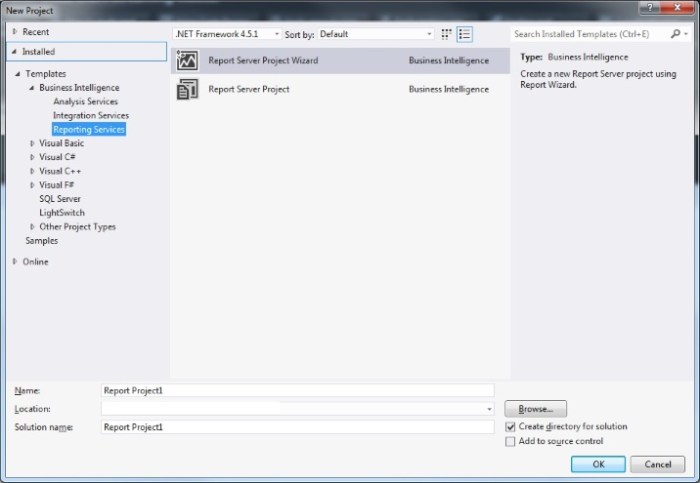This screenshot has width=700, height=483.
Task: Open the Sort by Default dropdown
Action: 375,34
